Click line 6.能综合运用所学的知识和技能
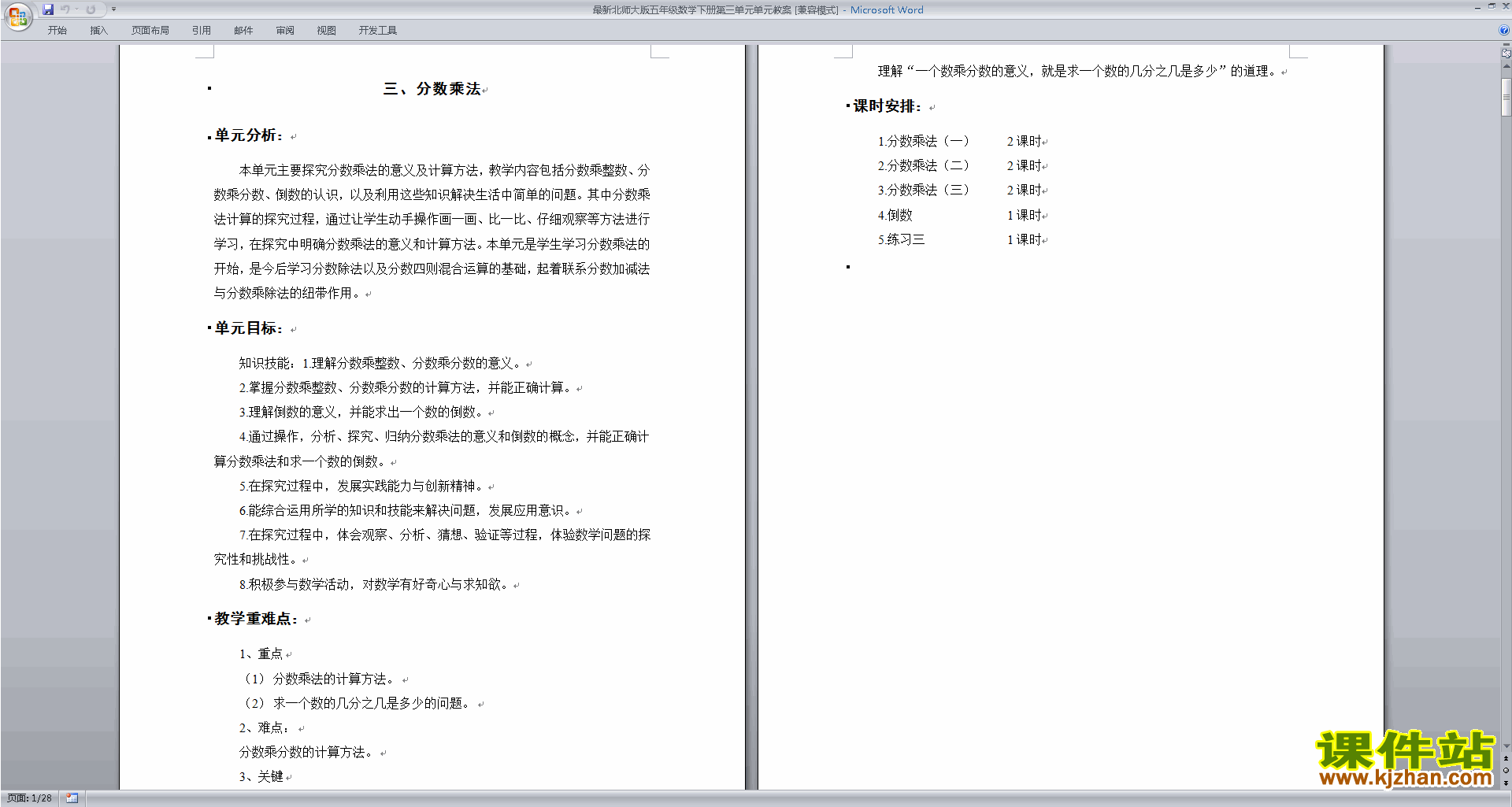Viewport: 1512px width, 807px height. coord(406,510)
